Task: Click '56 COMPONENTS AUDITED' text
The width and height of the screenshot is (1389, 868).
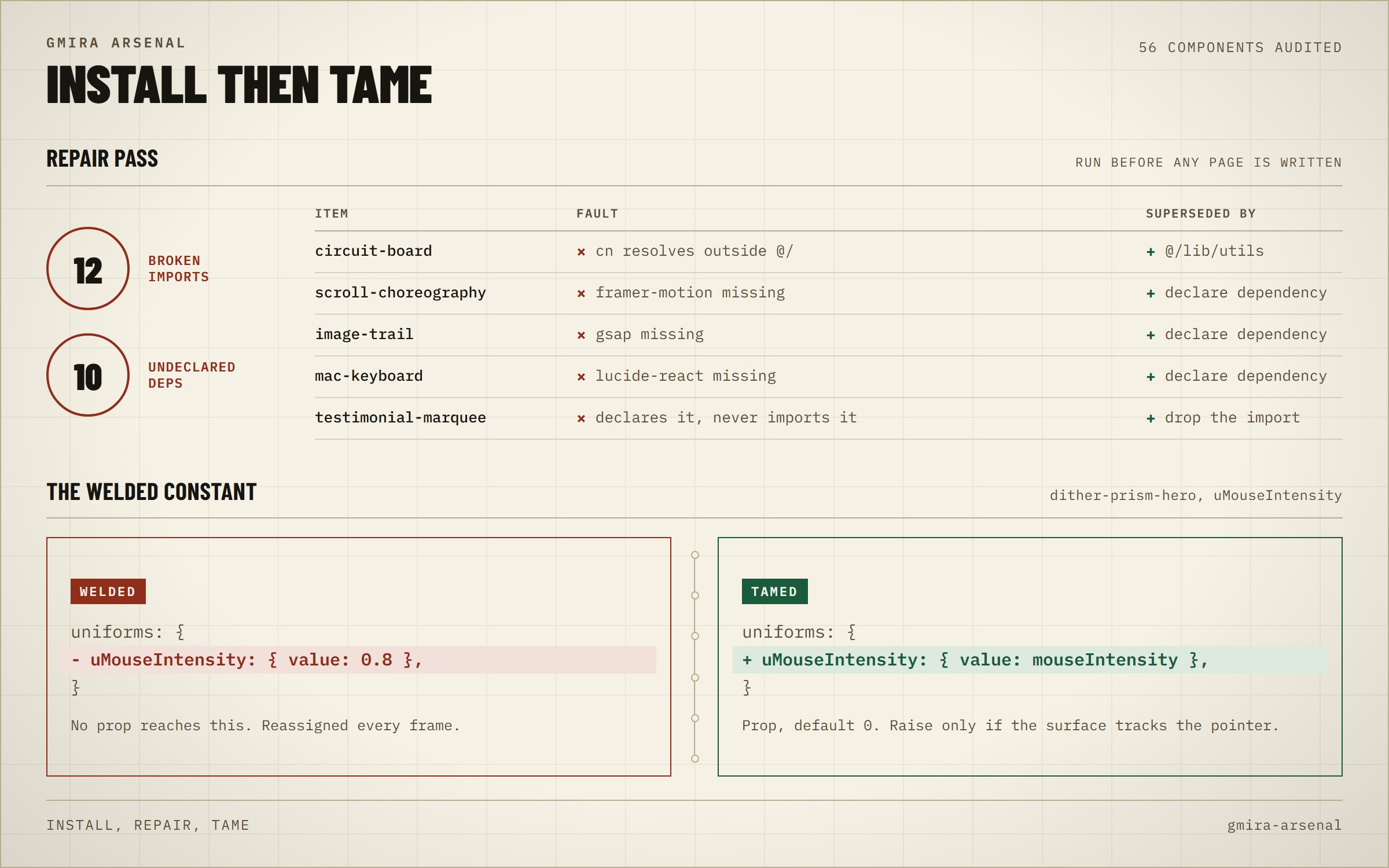Action: pyautogui.click(x=1240, y=47)
